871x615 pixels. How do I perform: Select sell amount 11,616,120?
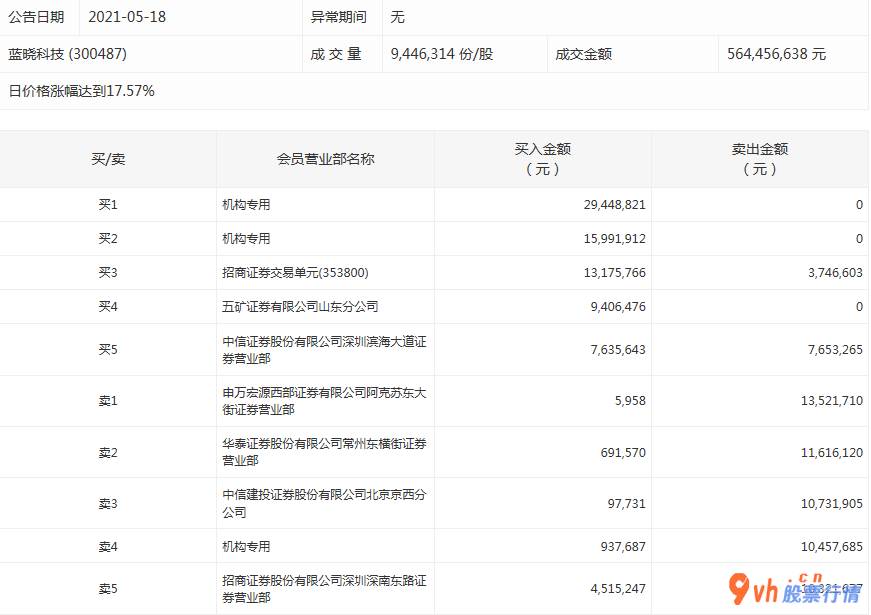click(x=832, y=453)
